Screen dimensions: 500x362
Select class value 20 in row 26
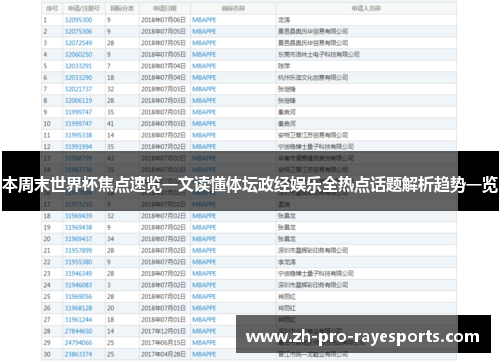tap(110, 308)
